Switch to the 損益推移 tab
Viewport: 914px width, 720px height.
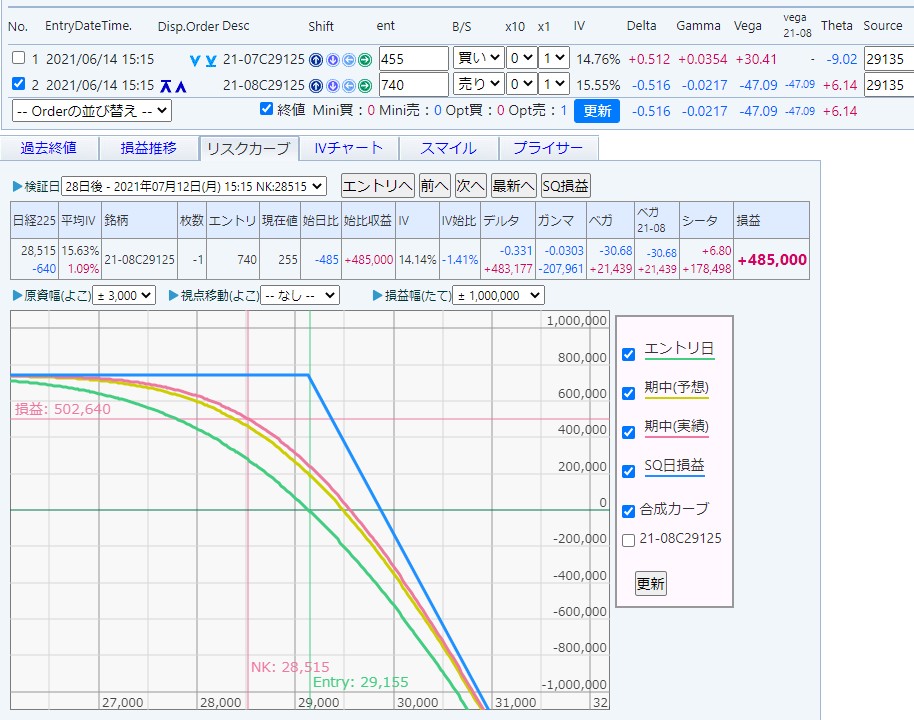tap(149, 148)
